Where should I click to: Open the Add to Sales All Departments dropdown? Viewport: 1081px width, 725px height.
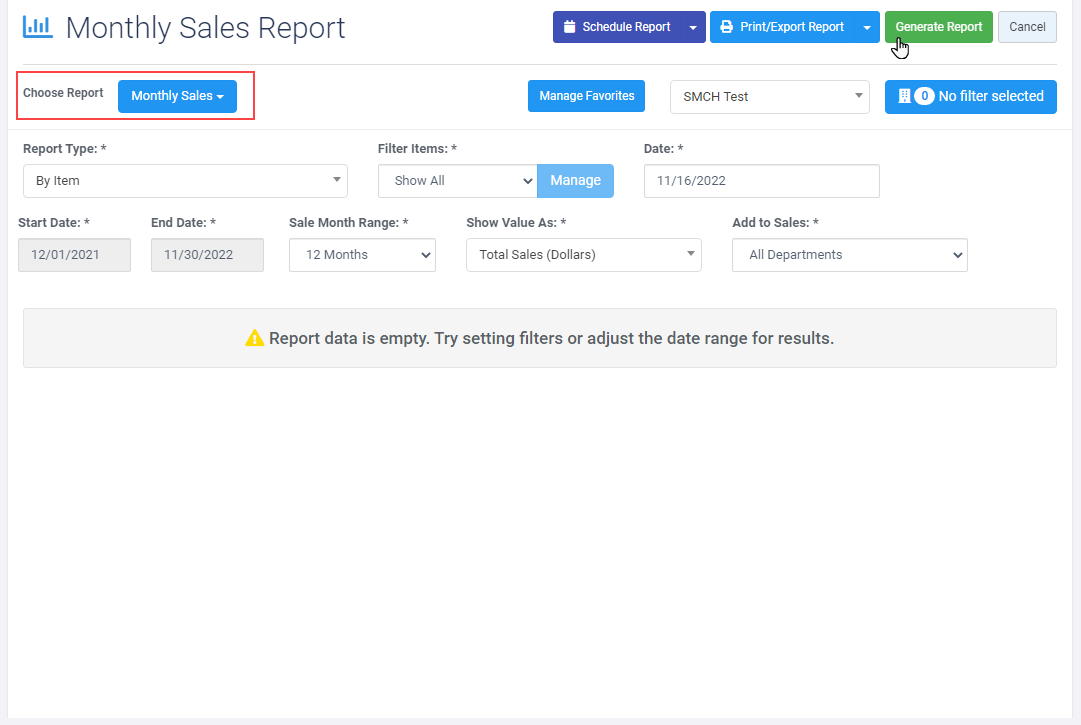(x=850, y=255)
